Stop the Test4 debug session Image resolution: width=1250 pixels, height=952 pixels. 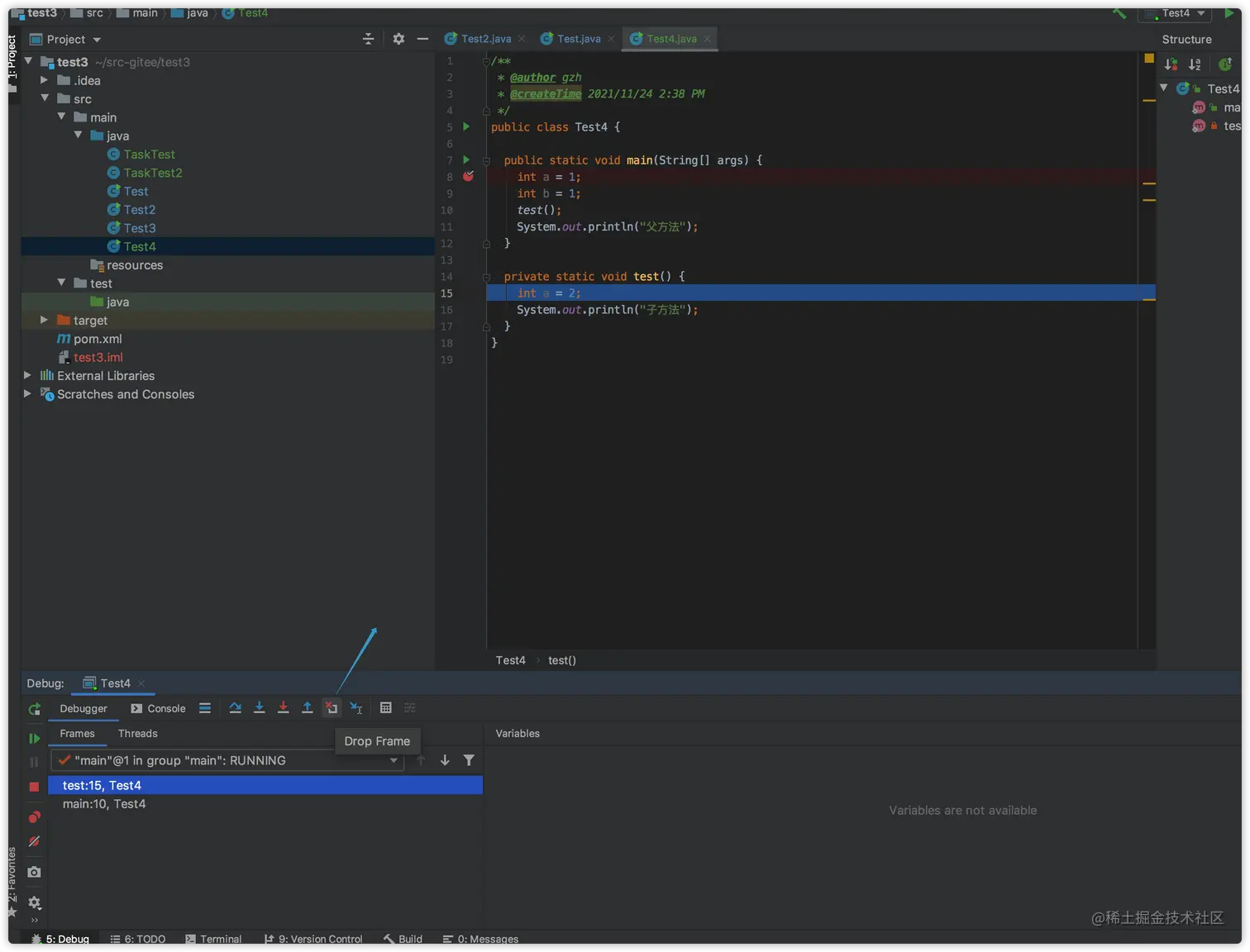pos(34,787)
